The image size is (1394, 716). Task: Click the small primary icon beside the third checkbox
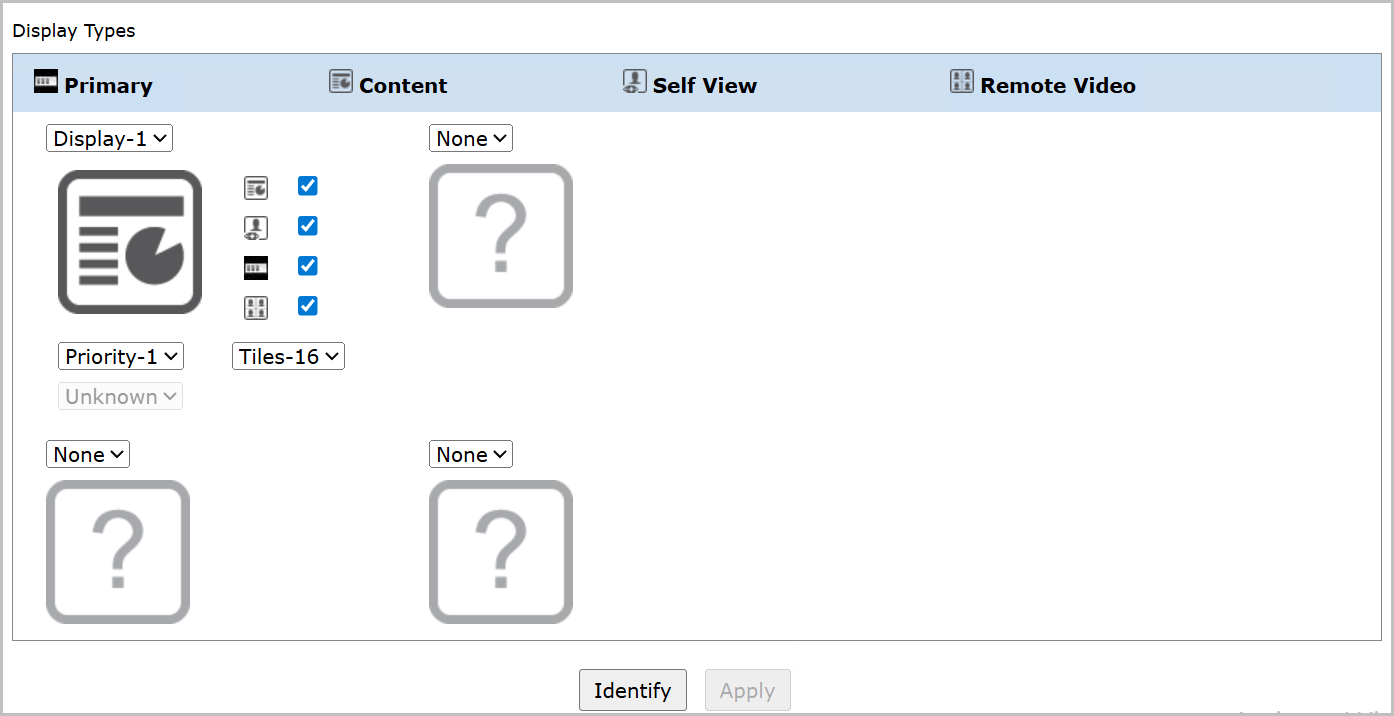click(256, 267)
